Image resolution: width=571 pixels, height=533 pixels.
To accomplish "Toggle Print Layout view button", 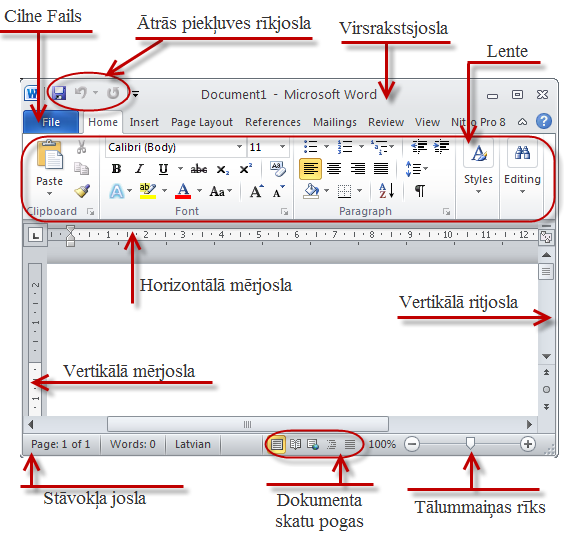I will (x=277, y=444).
